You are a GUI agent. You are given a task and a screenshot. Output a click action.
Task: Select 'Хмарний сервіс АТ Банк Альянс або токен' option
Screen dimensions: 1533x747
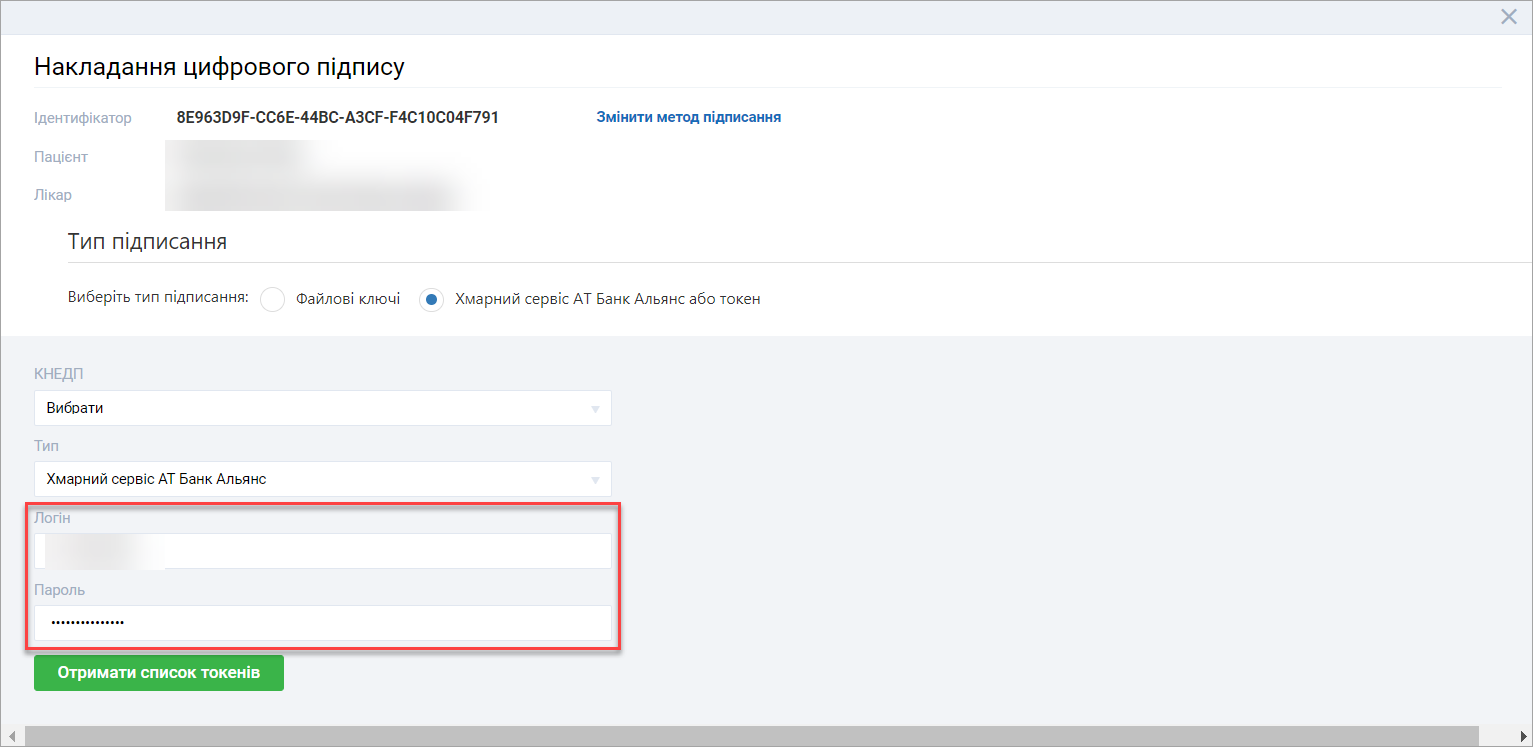431,300
